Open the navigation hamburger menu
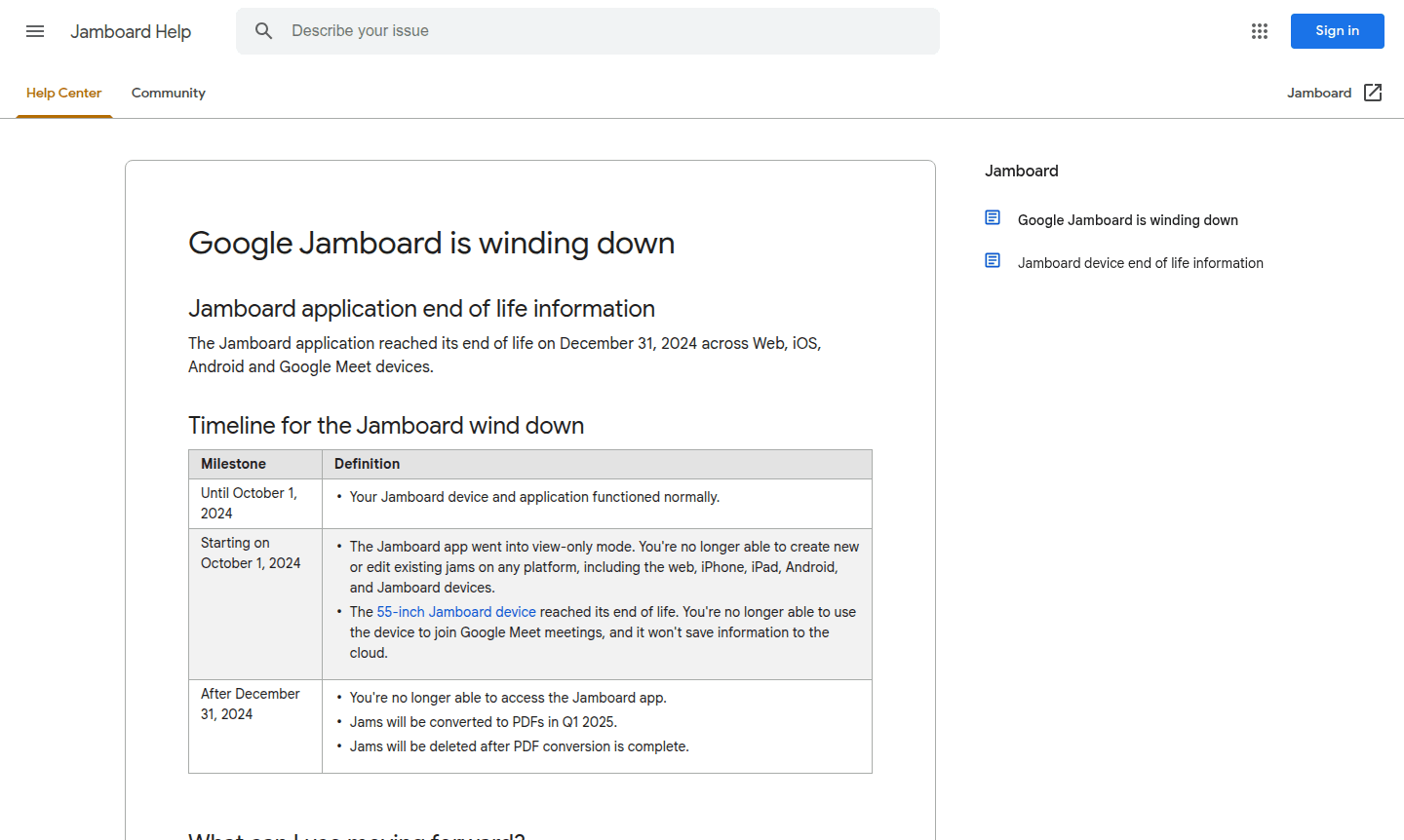Screen dimensions: 1404x840 click(35, 31)
